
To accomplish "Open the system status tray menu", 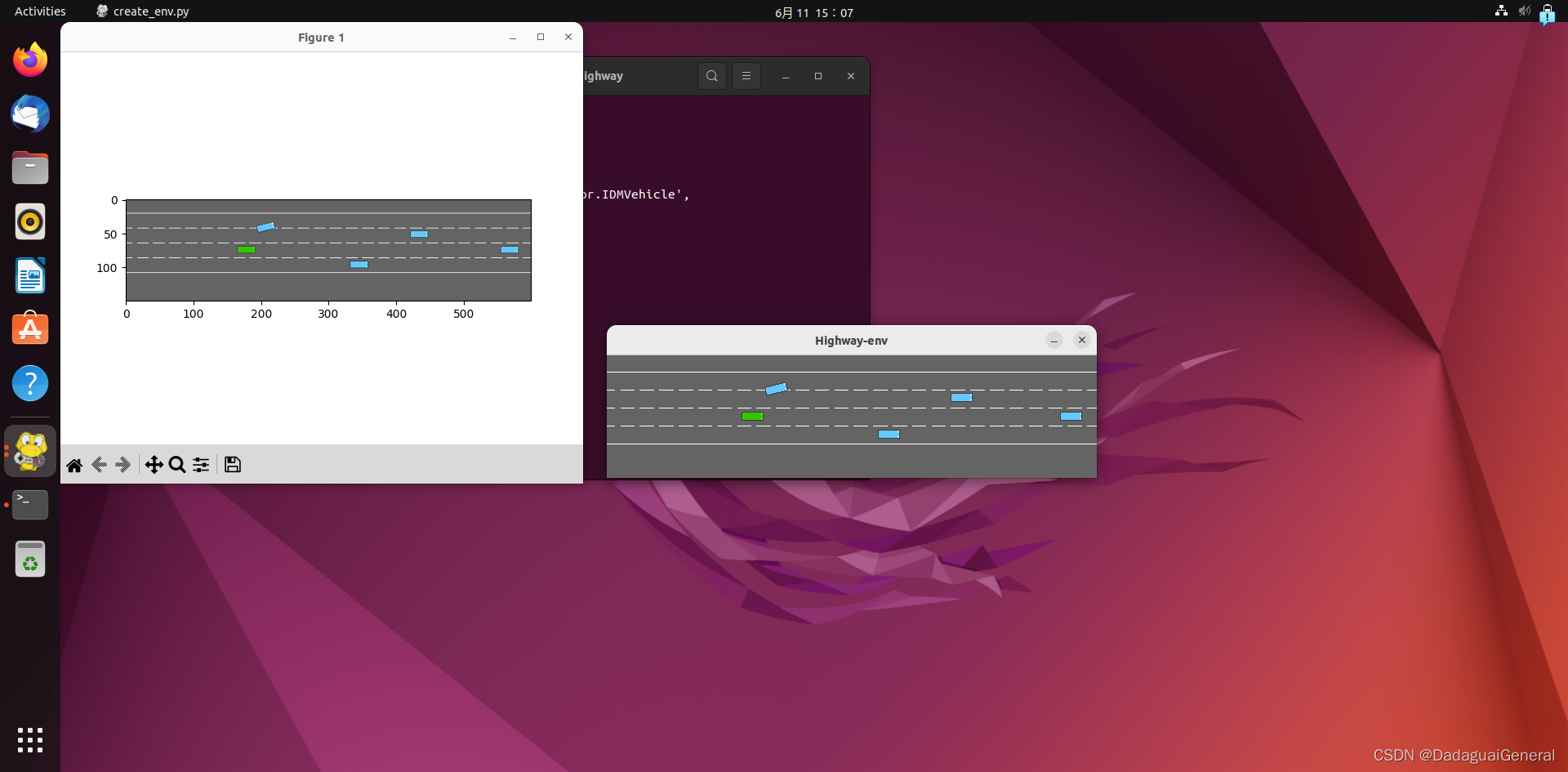I will 1524,12.
